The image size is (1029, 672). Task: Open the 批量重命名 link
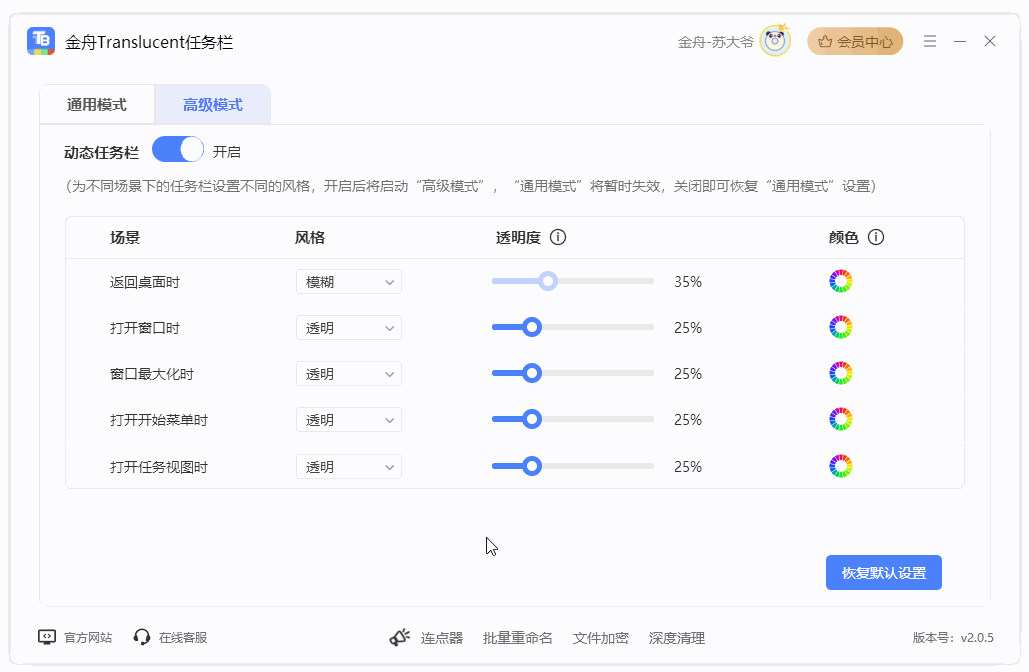[x=517, y=638]
